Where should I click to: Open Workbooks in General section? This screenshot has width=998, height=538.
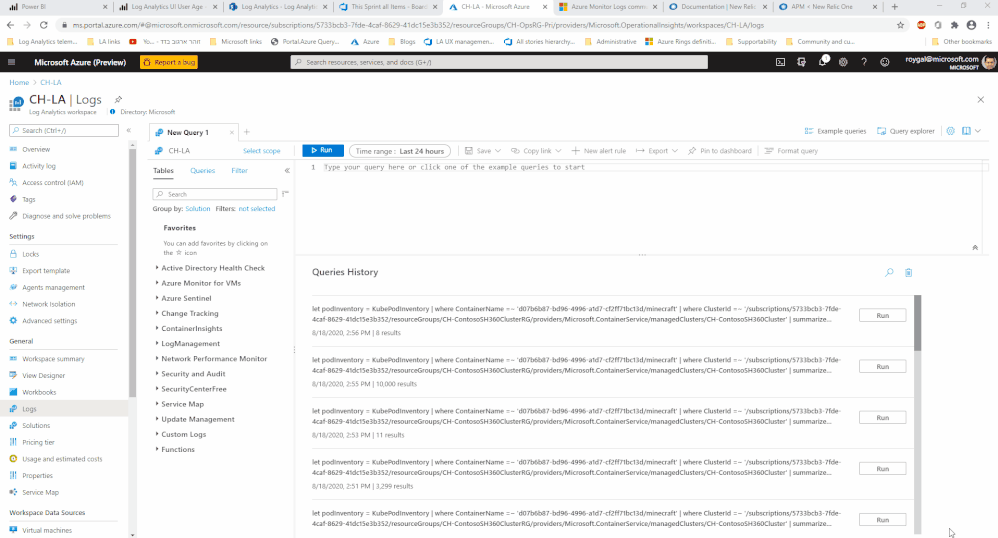39,392
